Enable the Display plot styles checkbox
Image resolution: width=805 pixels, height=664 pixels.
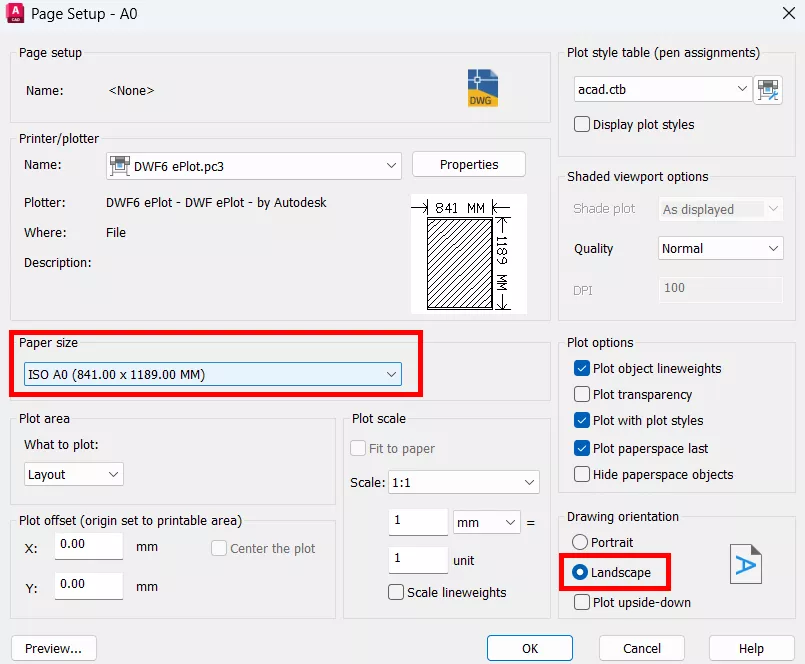tap(582, 125)
